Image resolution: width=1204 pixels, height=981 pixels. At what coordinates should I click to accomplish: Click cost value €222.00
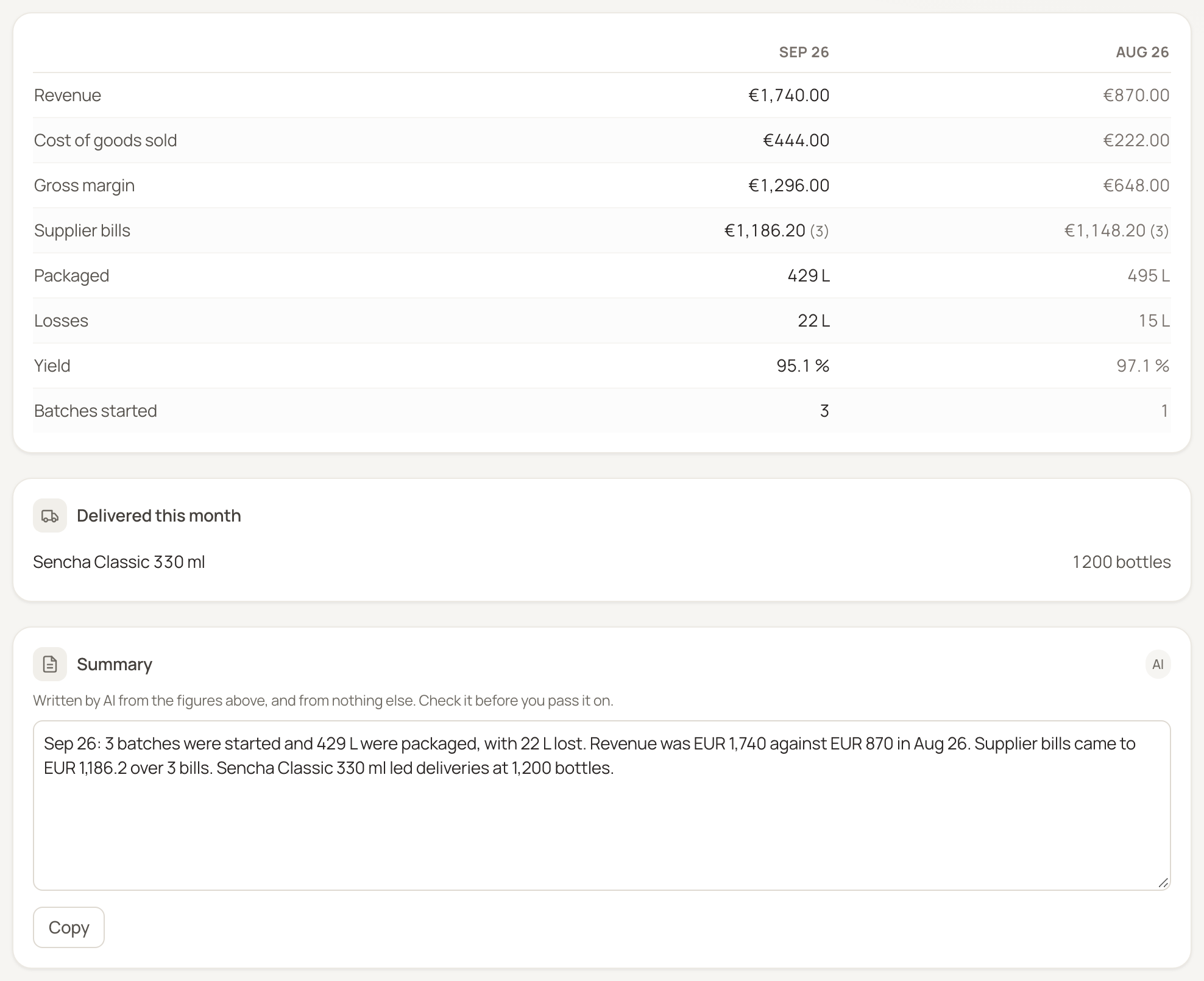tap(1136, 140)
